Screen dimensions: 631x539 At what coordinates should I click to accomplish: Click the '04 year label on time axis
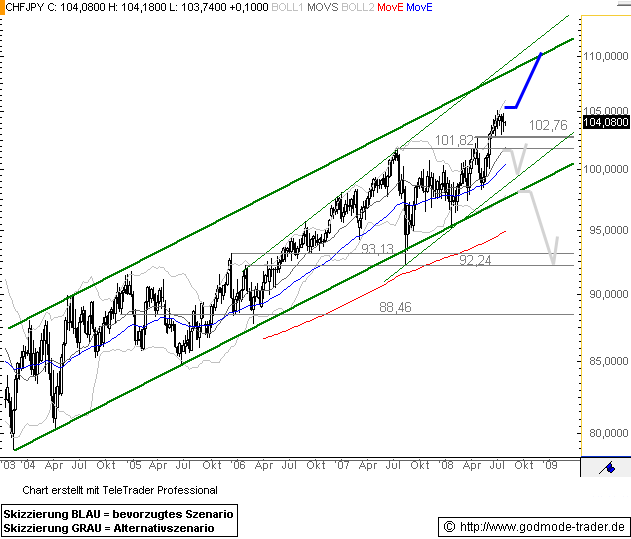[28, 465]
